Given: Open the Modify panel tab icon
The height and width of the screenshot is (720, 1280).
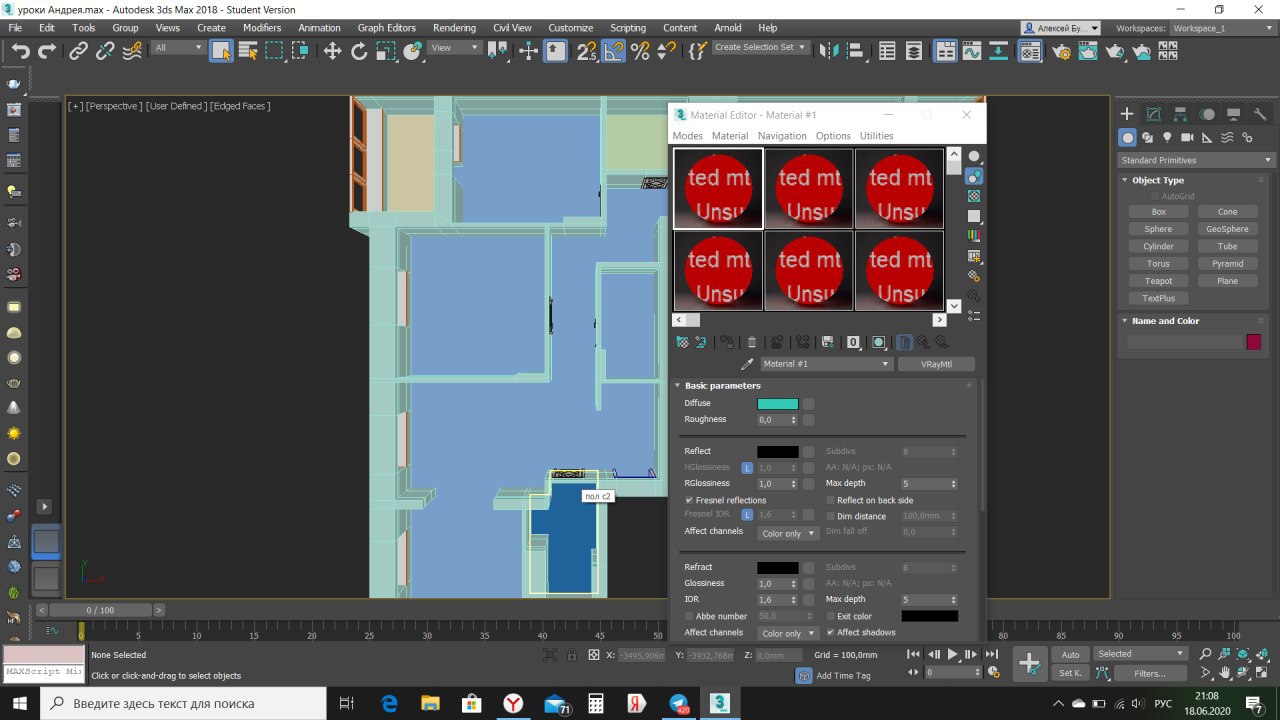Looking at the screenshot, I should coord(1154,114).
